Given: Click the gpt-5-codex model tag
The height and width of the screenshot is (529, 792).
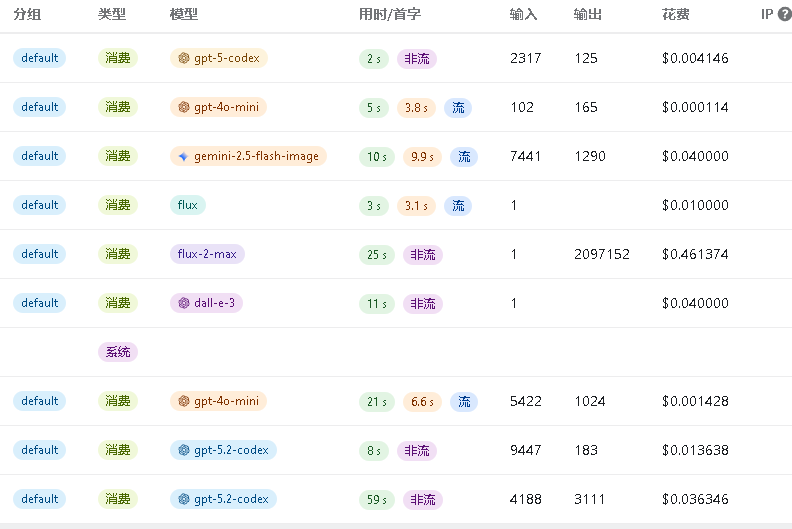Looking at the screenshot, I should [219, 58].
